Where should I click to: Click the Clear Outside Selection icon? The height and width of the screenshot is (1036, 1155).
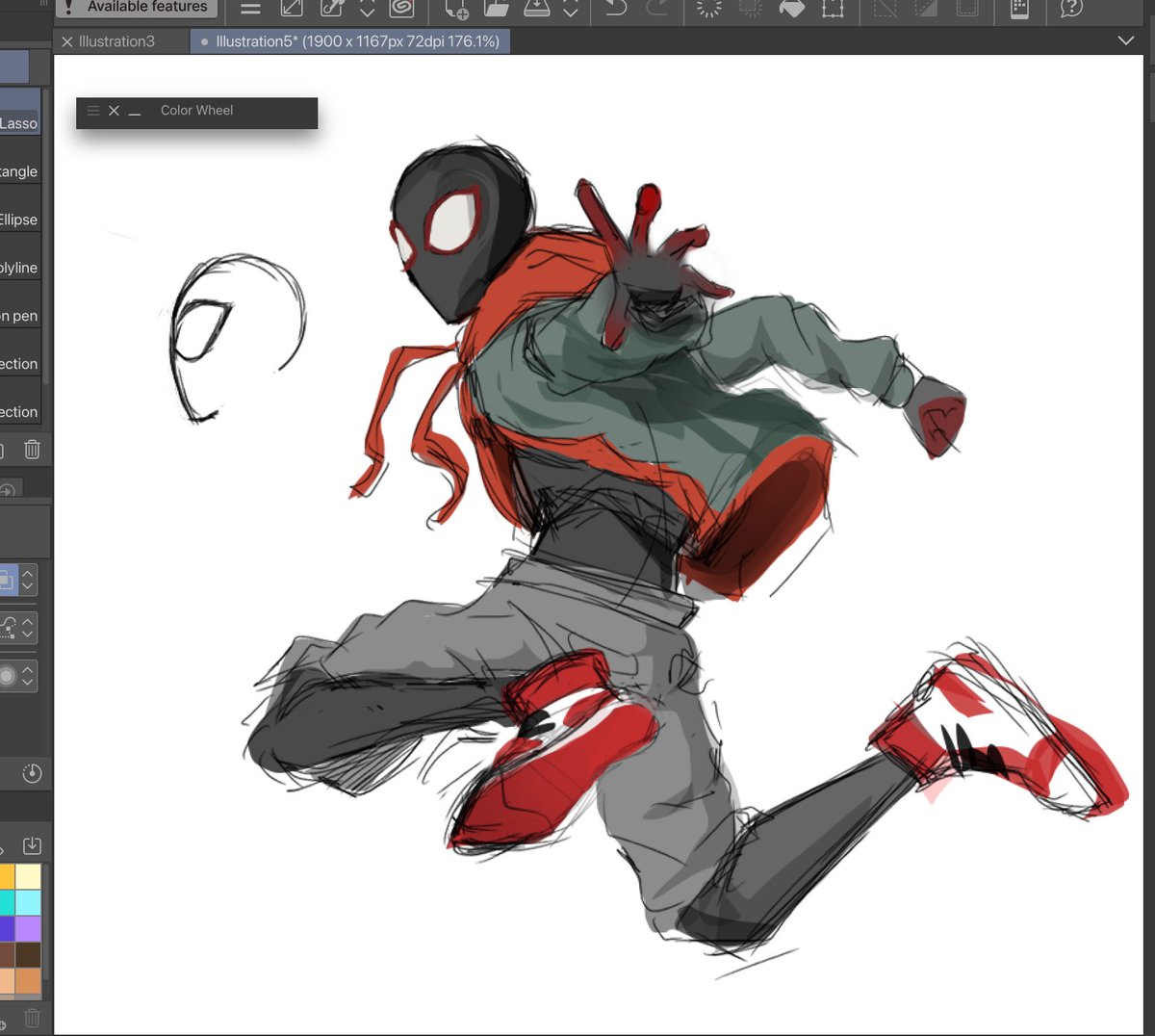click(751, 9)
